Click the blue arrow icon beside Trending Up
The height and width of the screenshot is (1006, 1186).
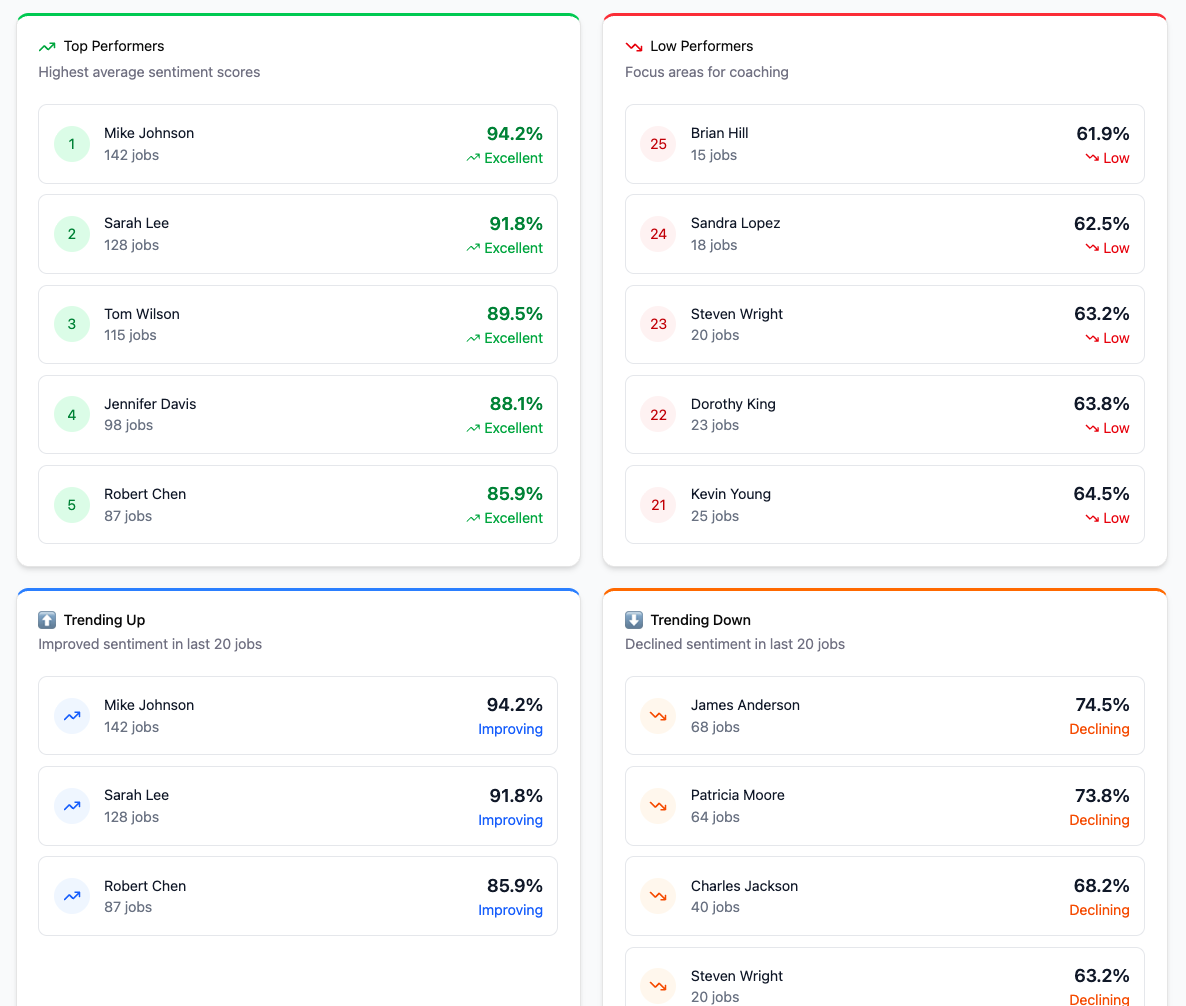pyautogui.click(x=47, y=620)
